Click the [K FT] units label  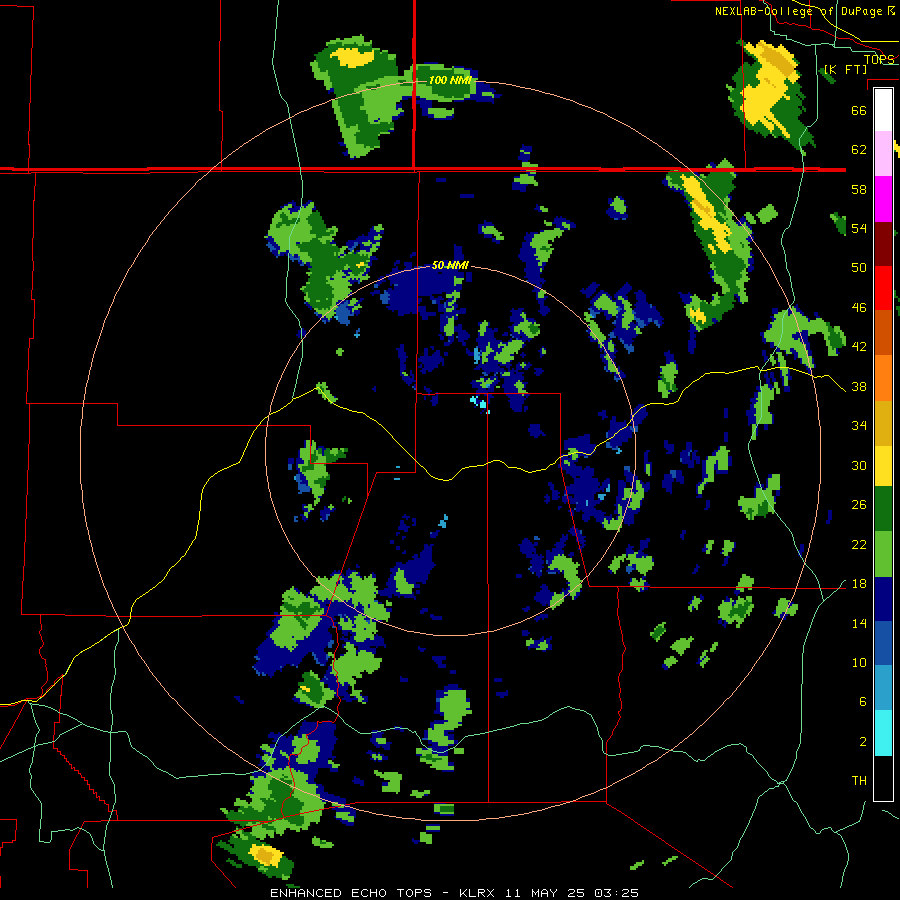click(845, 70)
